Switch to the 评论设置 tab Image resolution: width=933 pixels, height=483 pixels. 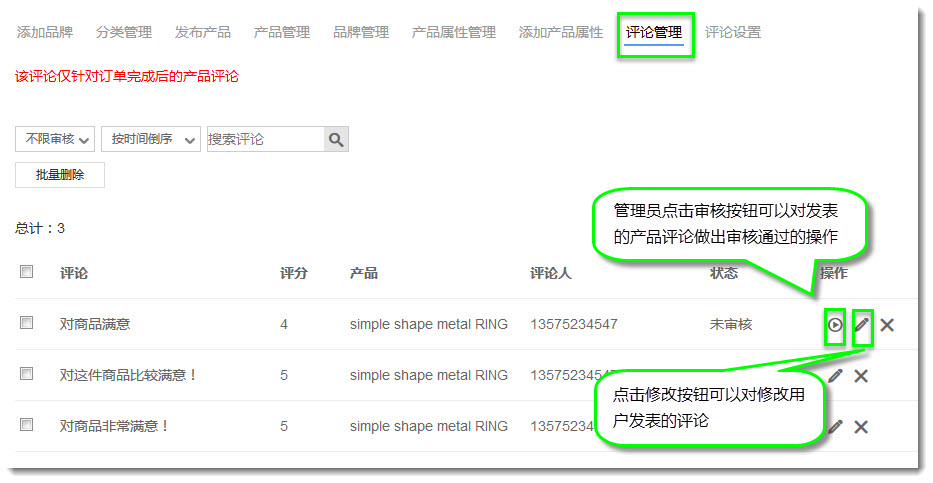(732, 32)
